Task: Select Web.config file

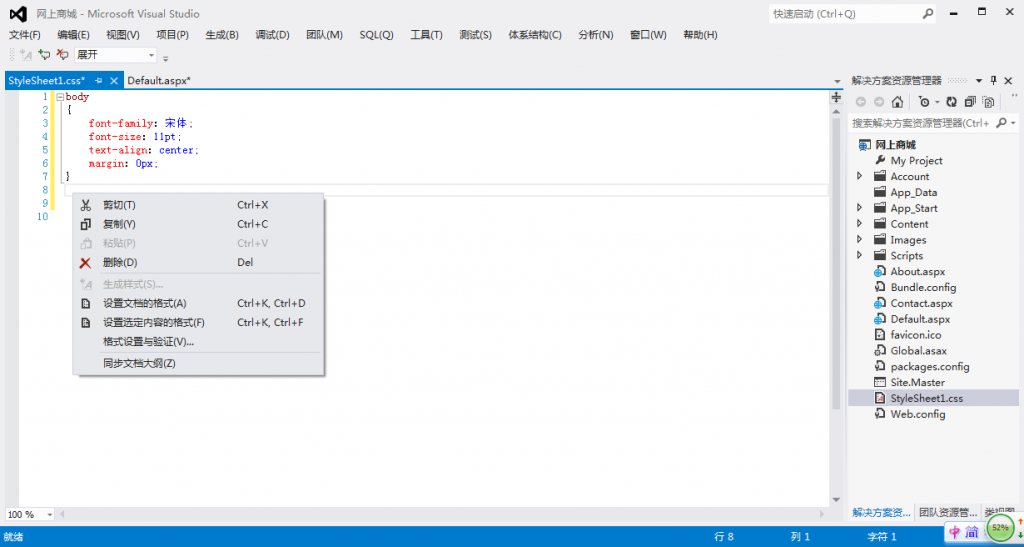Action: click(918, 414)
